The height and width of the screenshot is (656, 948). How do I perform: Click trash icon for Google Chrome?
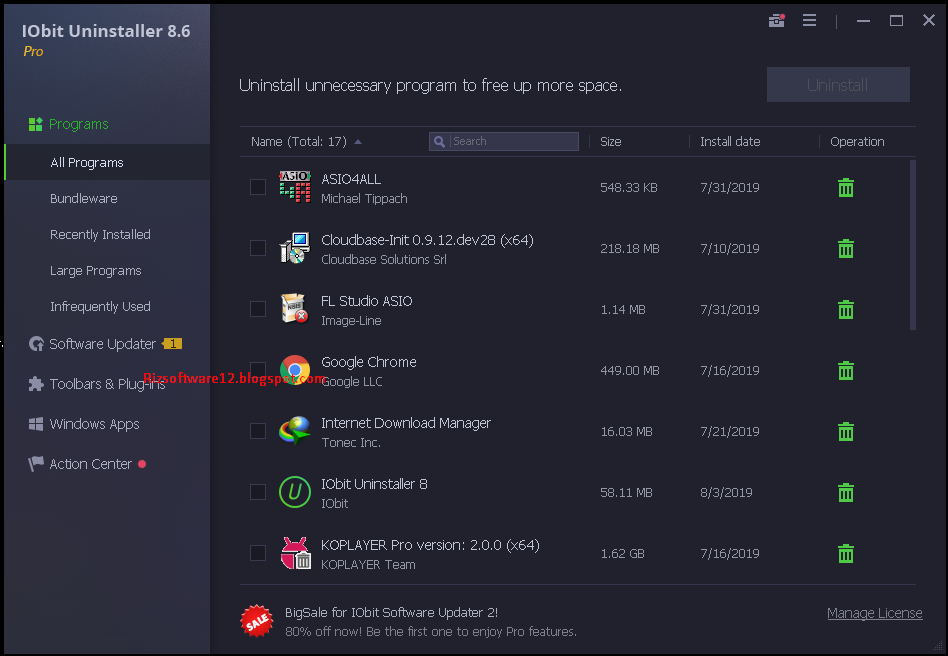pyautogui.click(x=845, y=371)
